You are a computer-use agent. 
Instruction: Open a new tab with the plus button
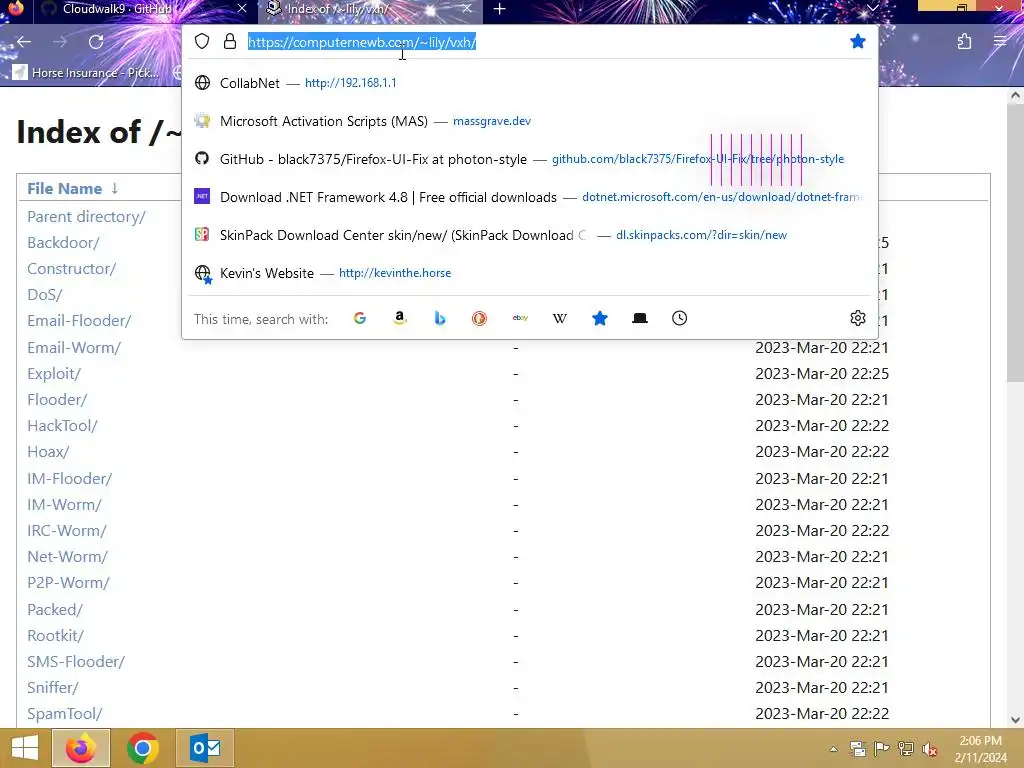(500, 9)
